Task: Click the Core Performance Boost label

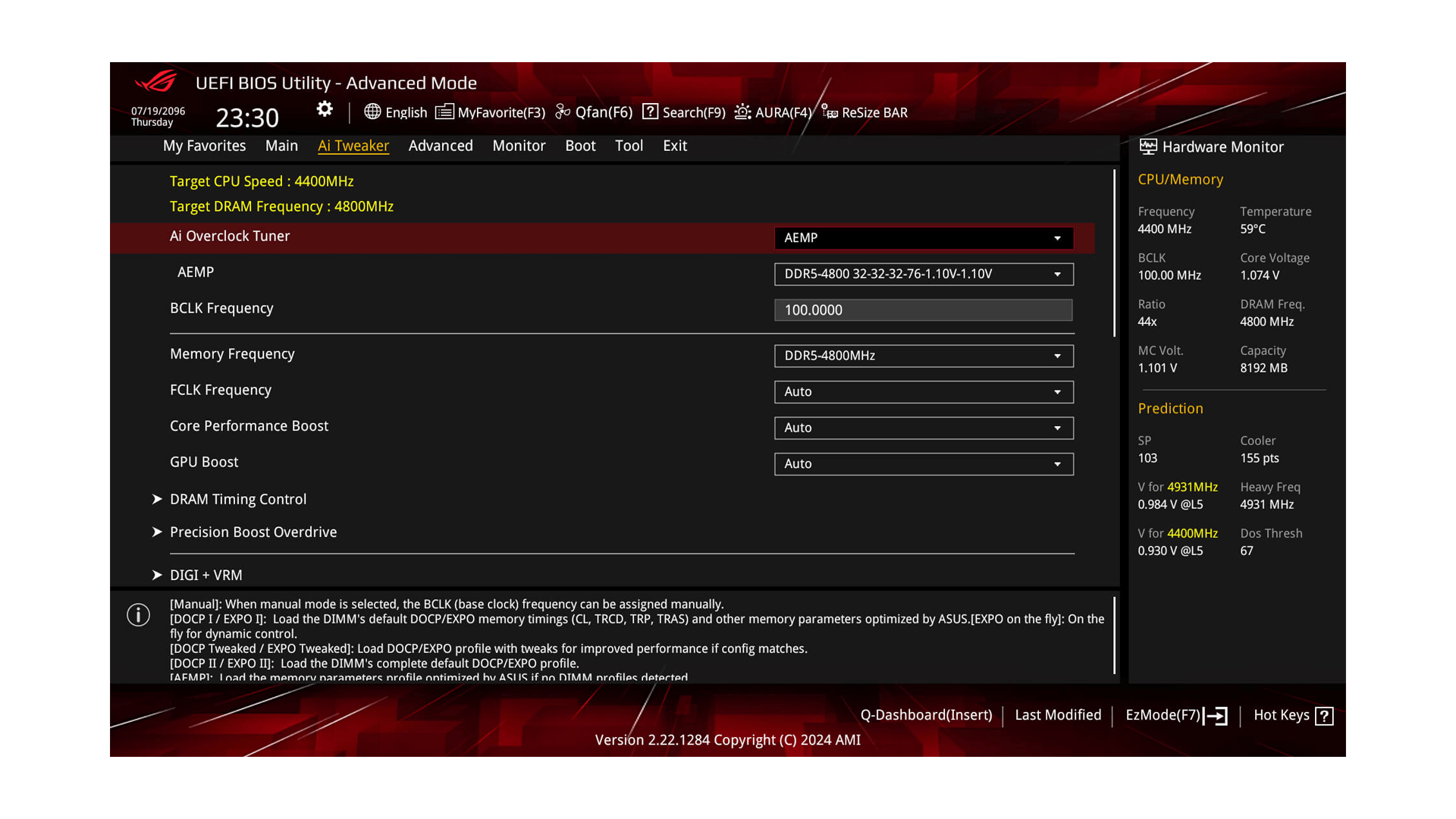Action: point(249,426)
